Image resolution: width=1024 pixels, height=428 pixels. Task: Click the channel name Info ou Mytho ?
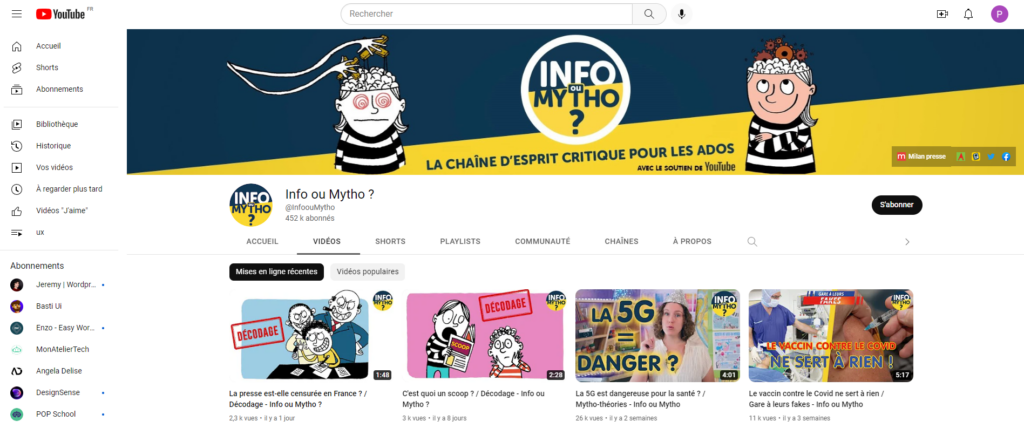click(330, 194)
